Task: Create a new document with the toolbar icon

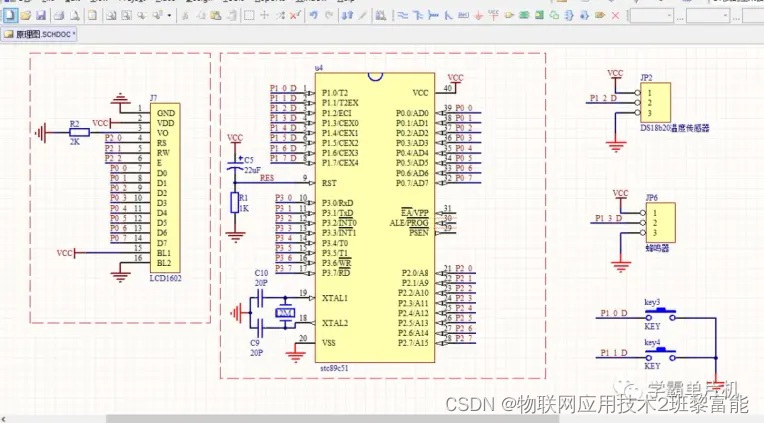Action: click(x=10, y=16)
